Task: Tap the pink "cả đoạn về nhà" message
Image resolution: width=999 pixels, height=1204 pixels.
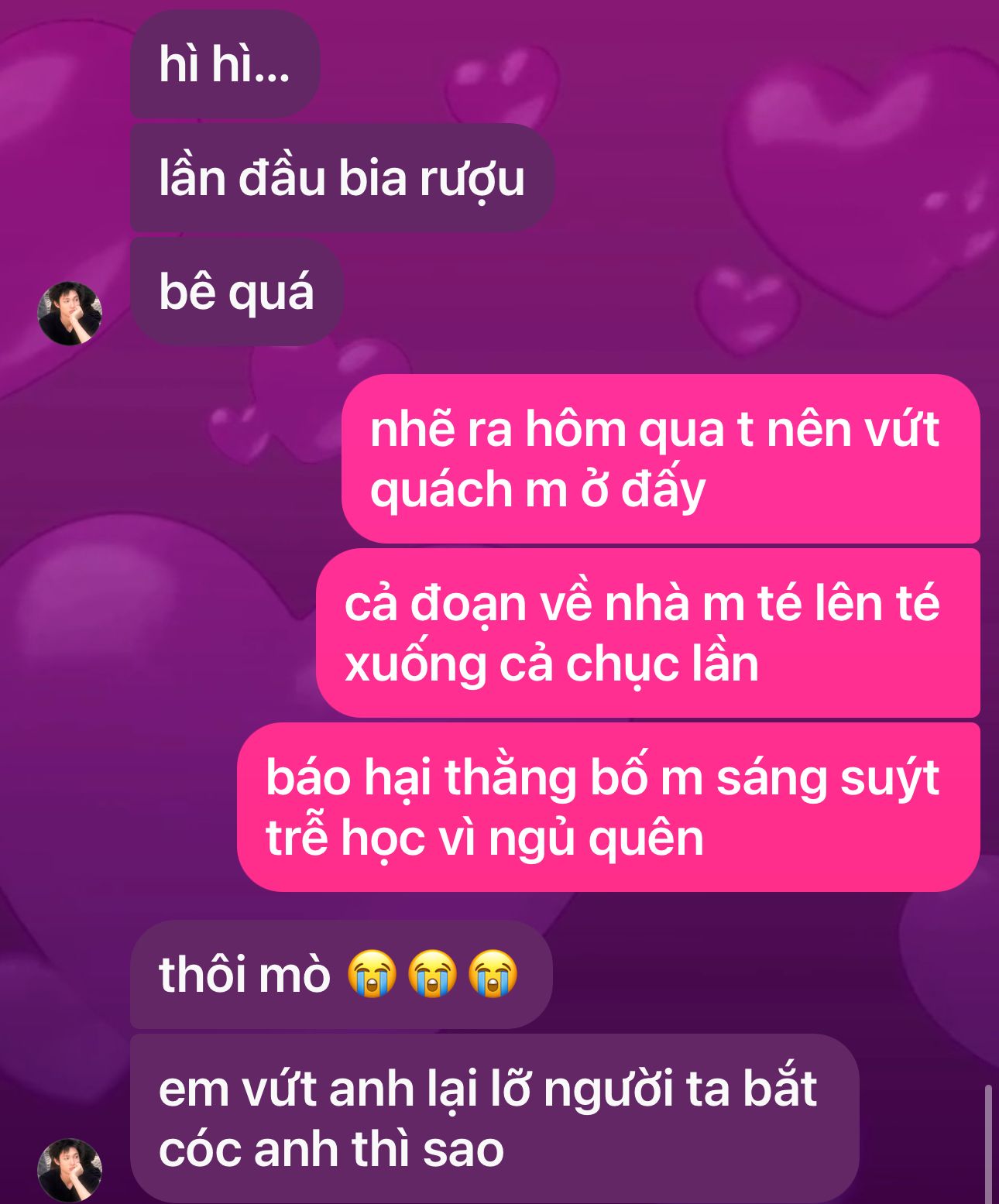Action: point(647,633)
